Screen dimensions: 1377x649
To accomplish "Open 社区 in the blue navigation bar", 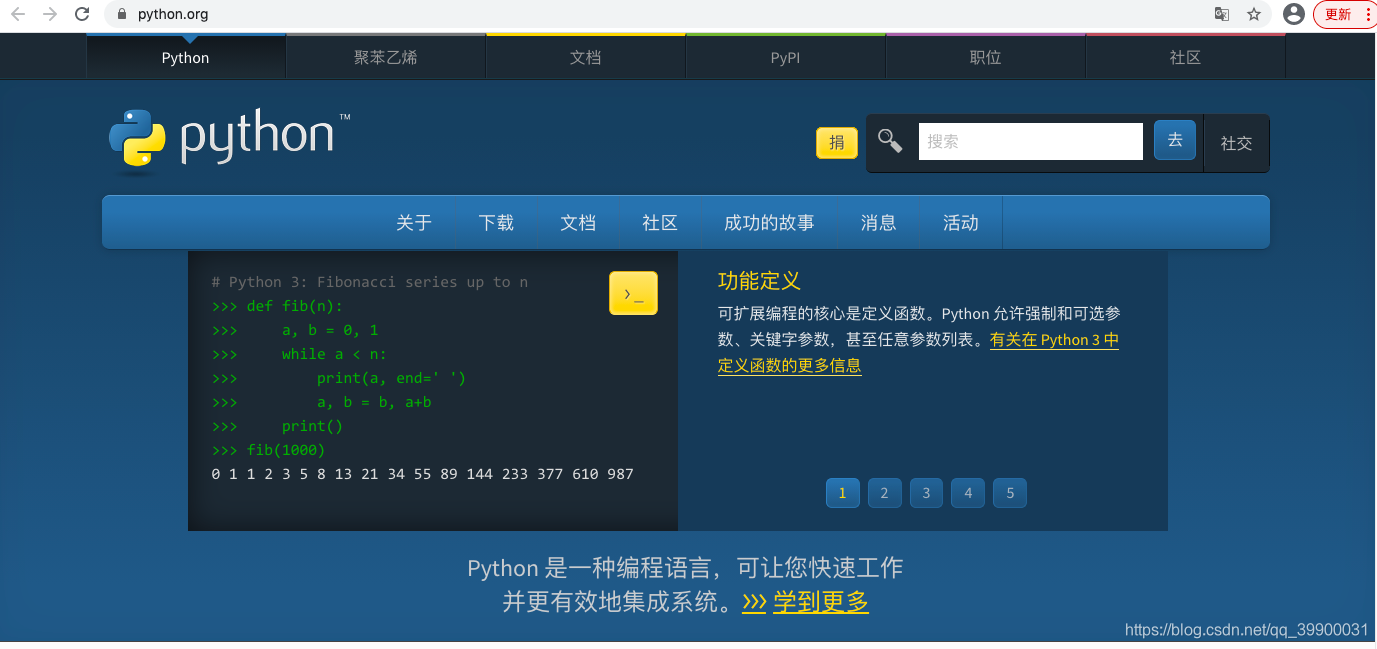I will coord(660,222).
